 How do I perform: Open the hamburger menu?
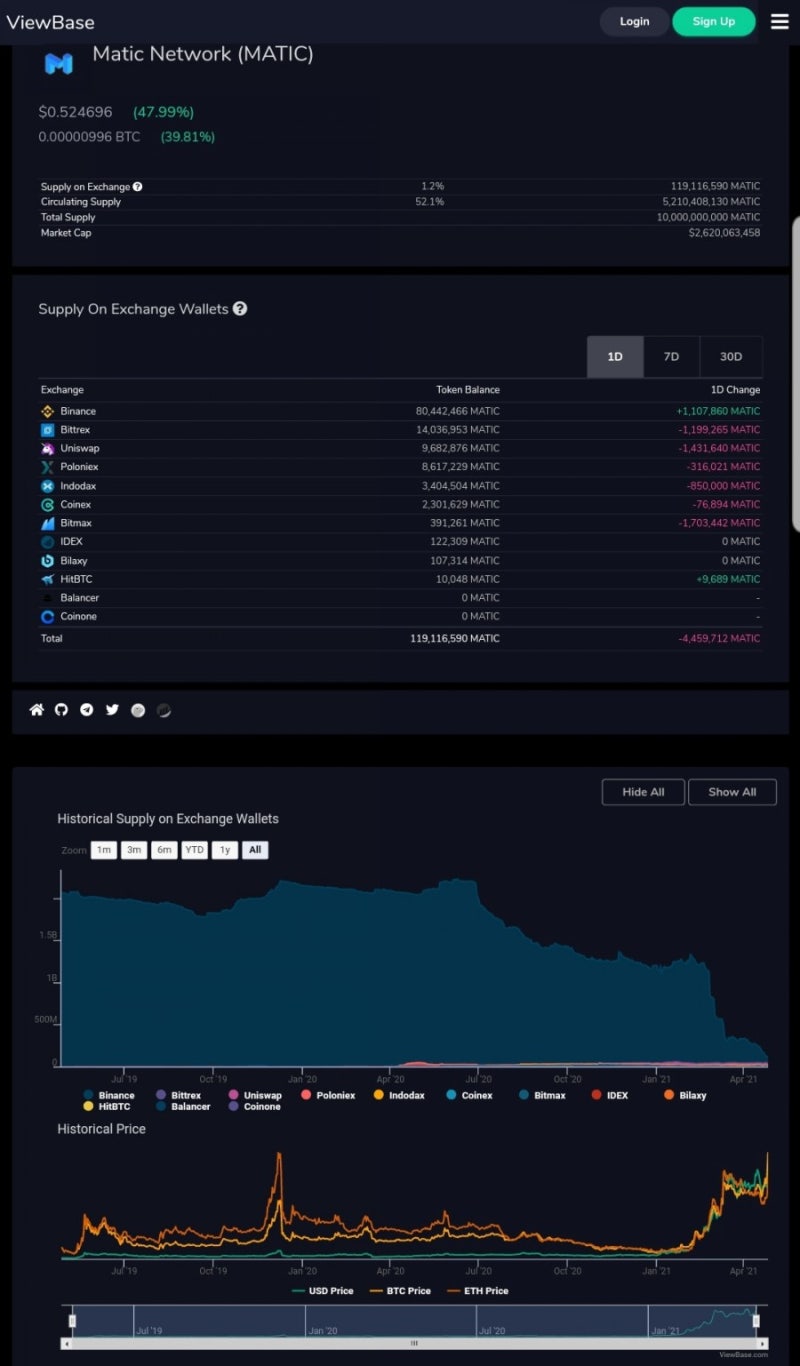780,21
